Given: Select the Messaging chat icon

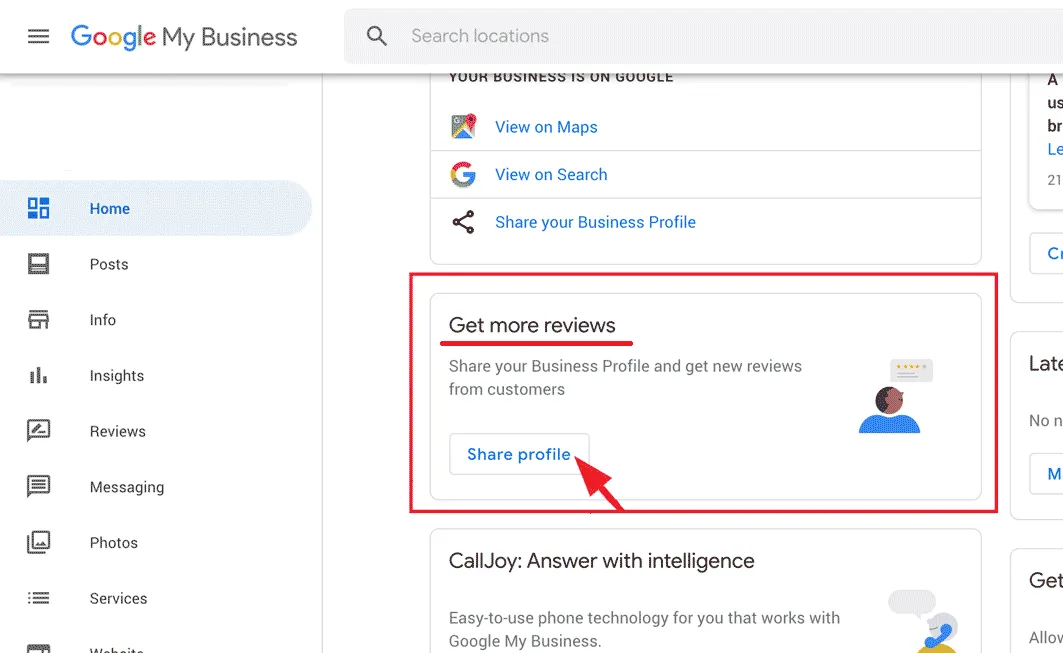Looking at the screenshot, I should 38,487.
